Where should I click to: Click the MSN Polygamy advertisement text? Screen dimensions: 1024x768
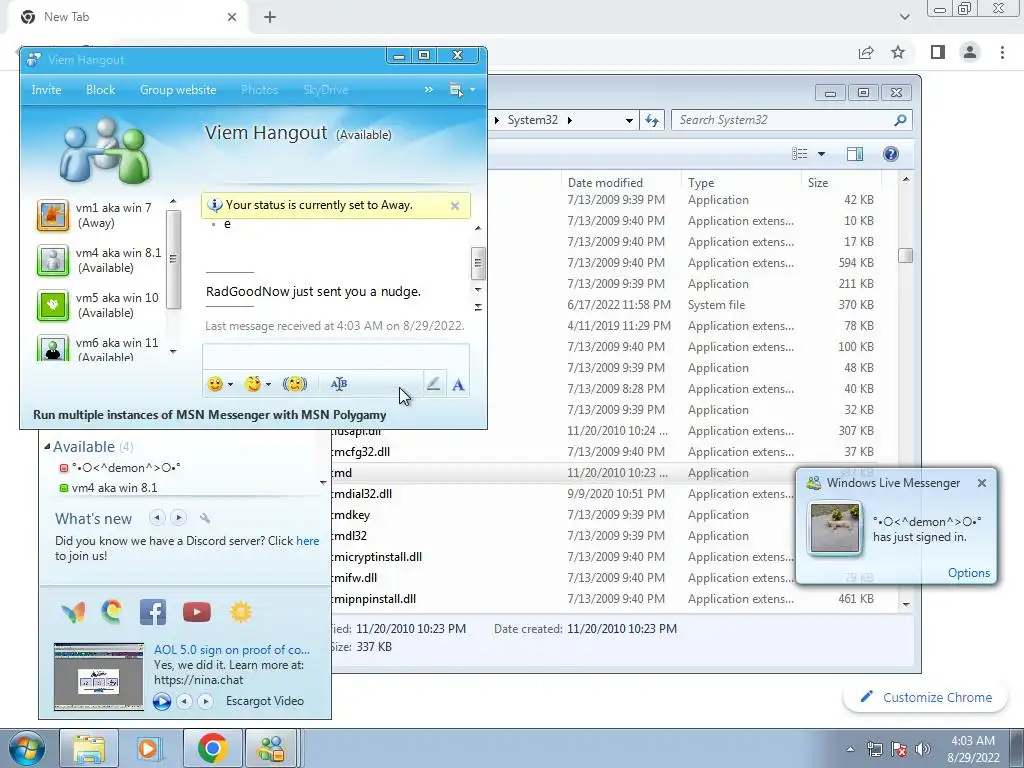click(x=210, y=415)
